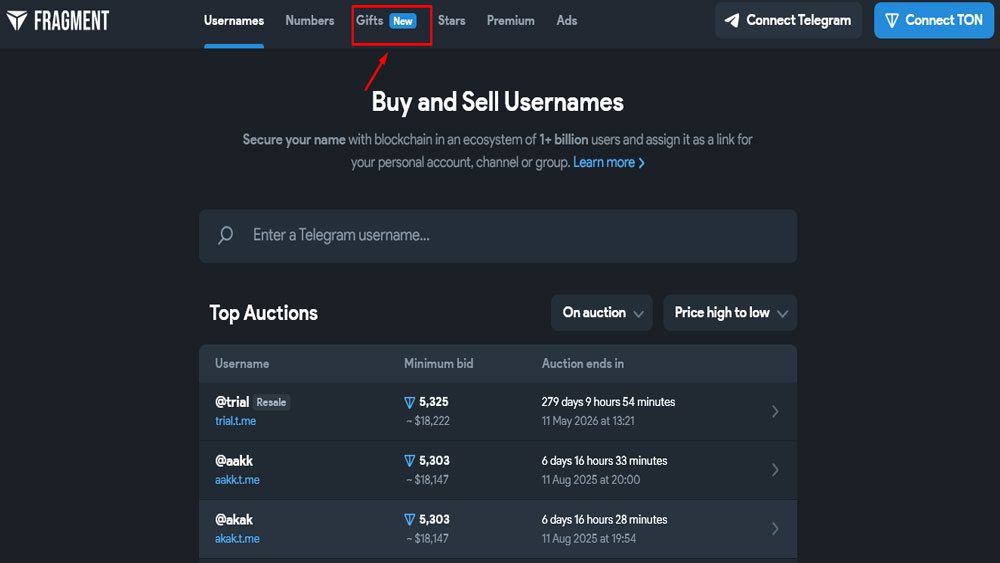Image resolution: width=1000 pixels, height=563 pixels.
Task: Select the Ads tab
Action: click(567, 20)
